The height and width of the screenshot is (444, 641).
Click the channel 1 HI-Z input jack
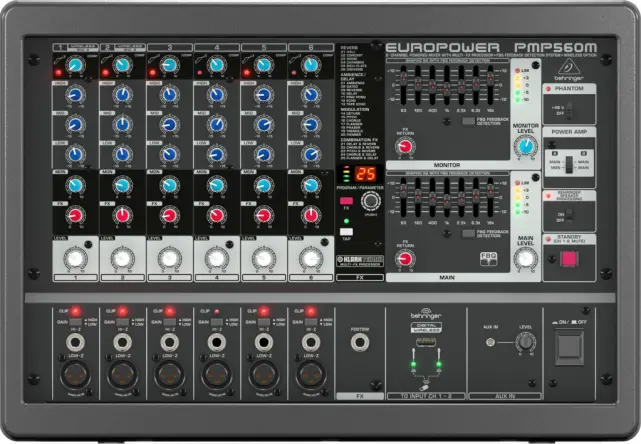pyautogui.click(x=76, y=343)
